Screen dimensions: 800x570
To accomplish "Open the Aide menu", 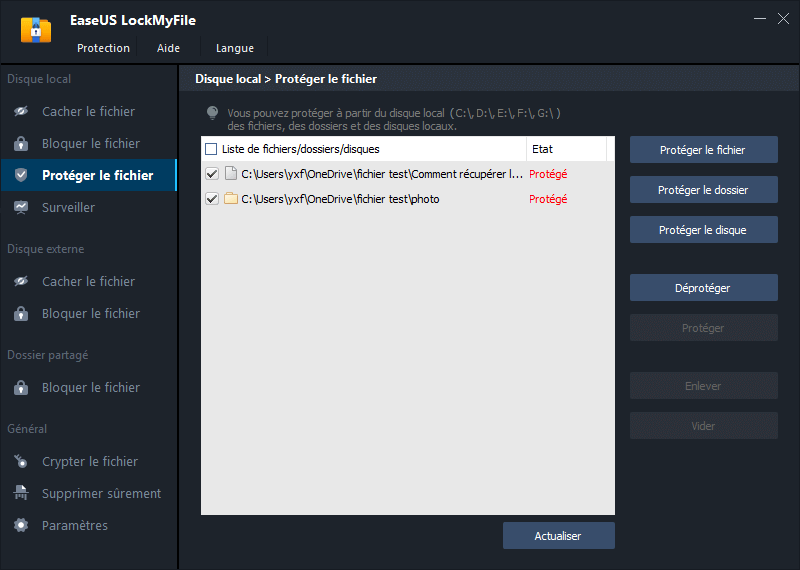I will point(168,48).
